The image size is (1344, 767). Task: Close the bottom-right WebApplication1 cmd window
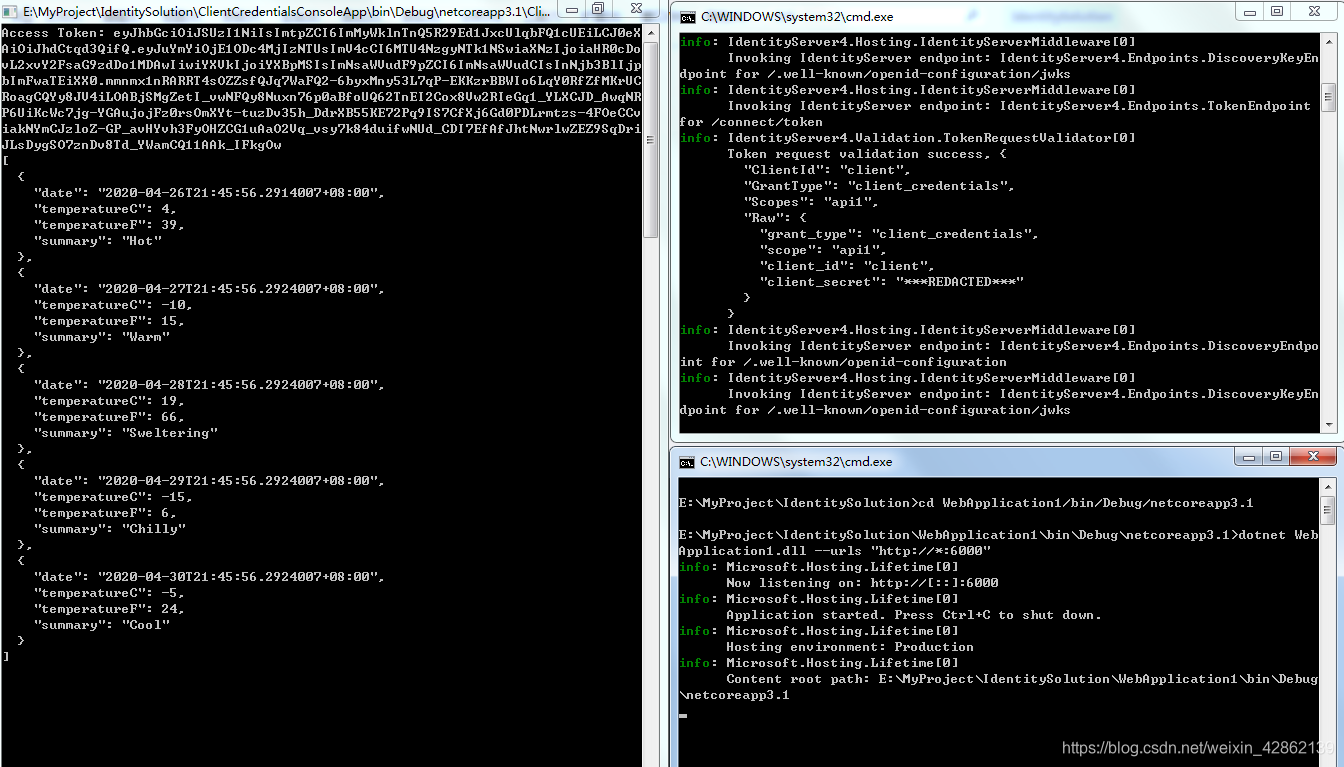1313,456
